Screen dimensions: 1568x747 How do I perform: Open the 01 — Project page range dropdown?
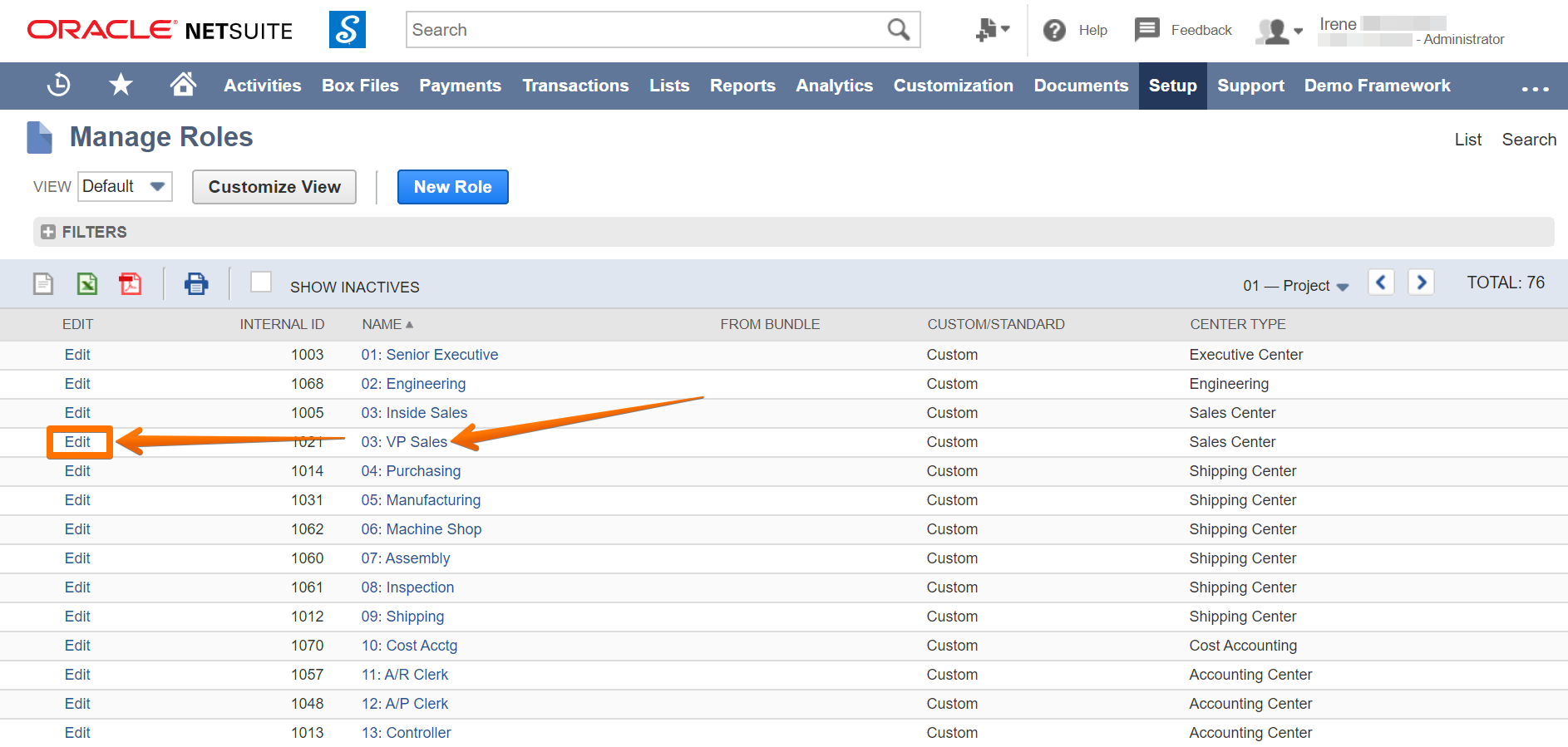pyautogui.click(x=1295, y=286)
